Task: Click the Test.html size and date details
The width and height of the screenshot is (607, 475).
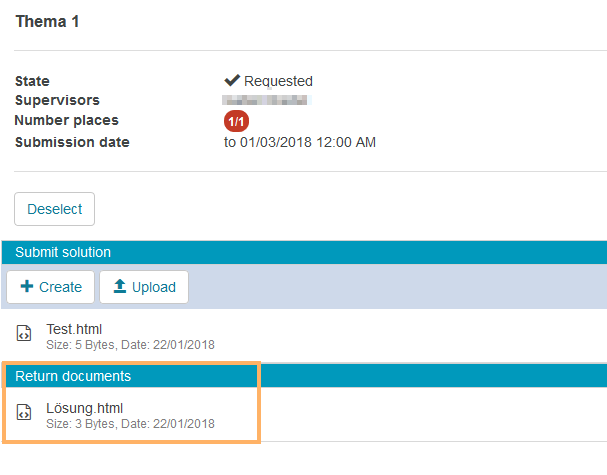Action: [130, 344]
